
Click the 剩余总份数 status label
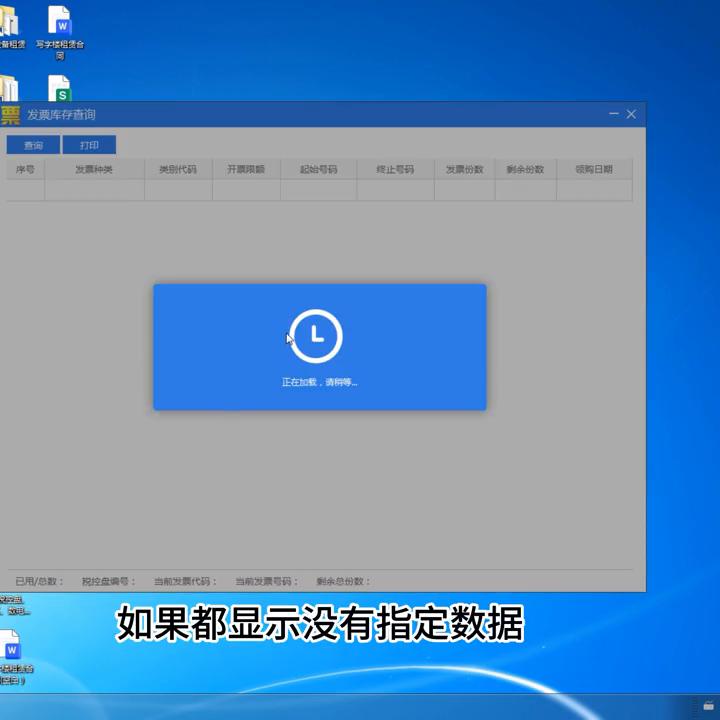(343, 581)
